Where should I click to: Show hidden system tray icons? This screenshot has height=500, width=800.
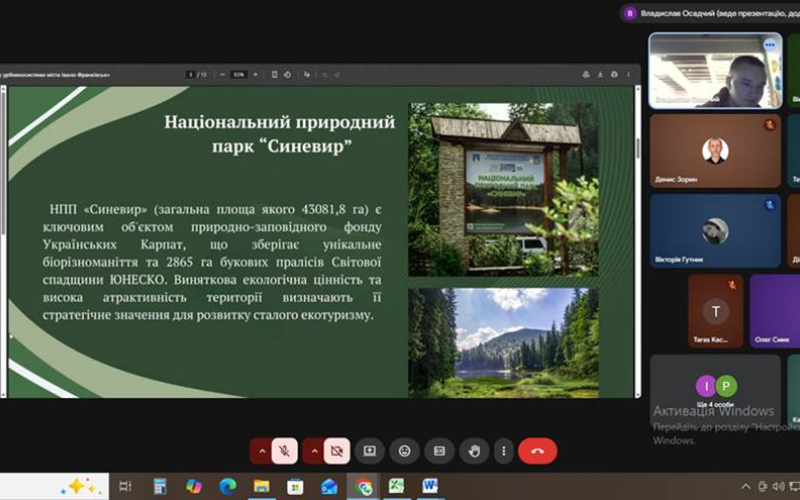[745, 487]
